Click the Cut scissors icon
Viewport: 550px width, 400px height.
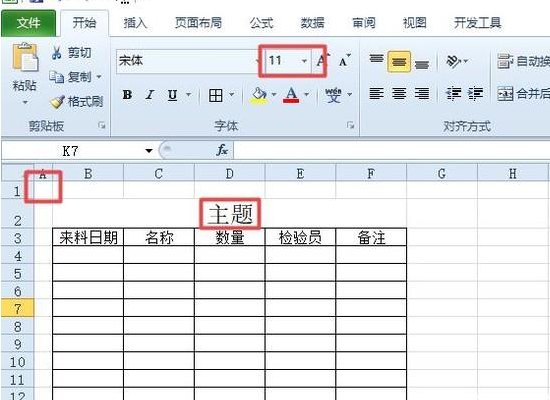pos(56,53)
